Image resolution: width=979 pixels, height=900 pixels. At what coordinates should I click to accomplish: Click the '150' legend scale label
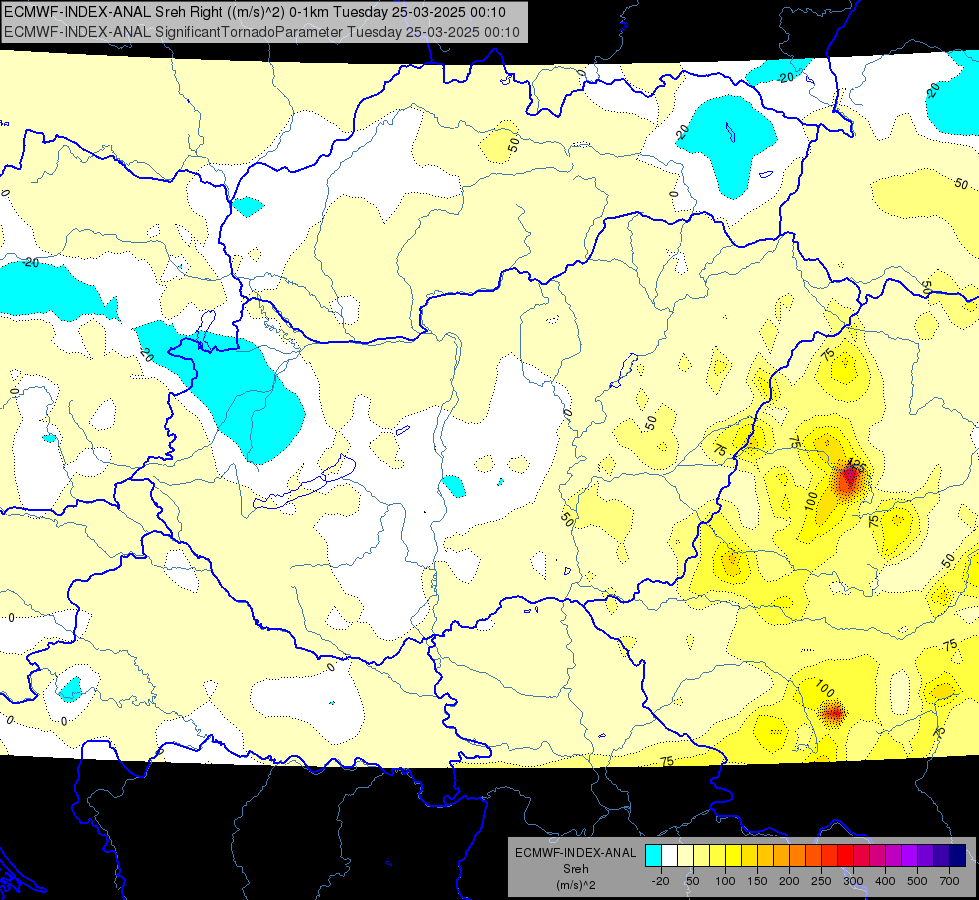(757, 881)
